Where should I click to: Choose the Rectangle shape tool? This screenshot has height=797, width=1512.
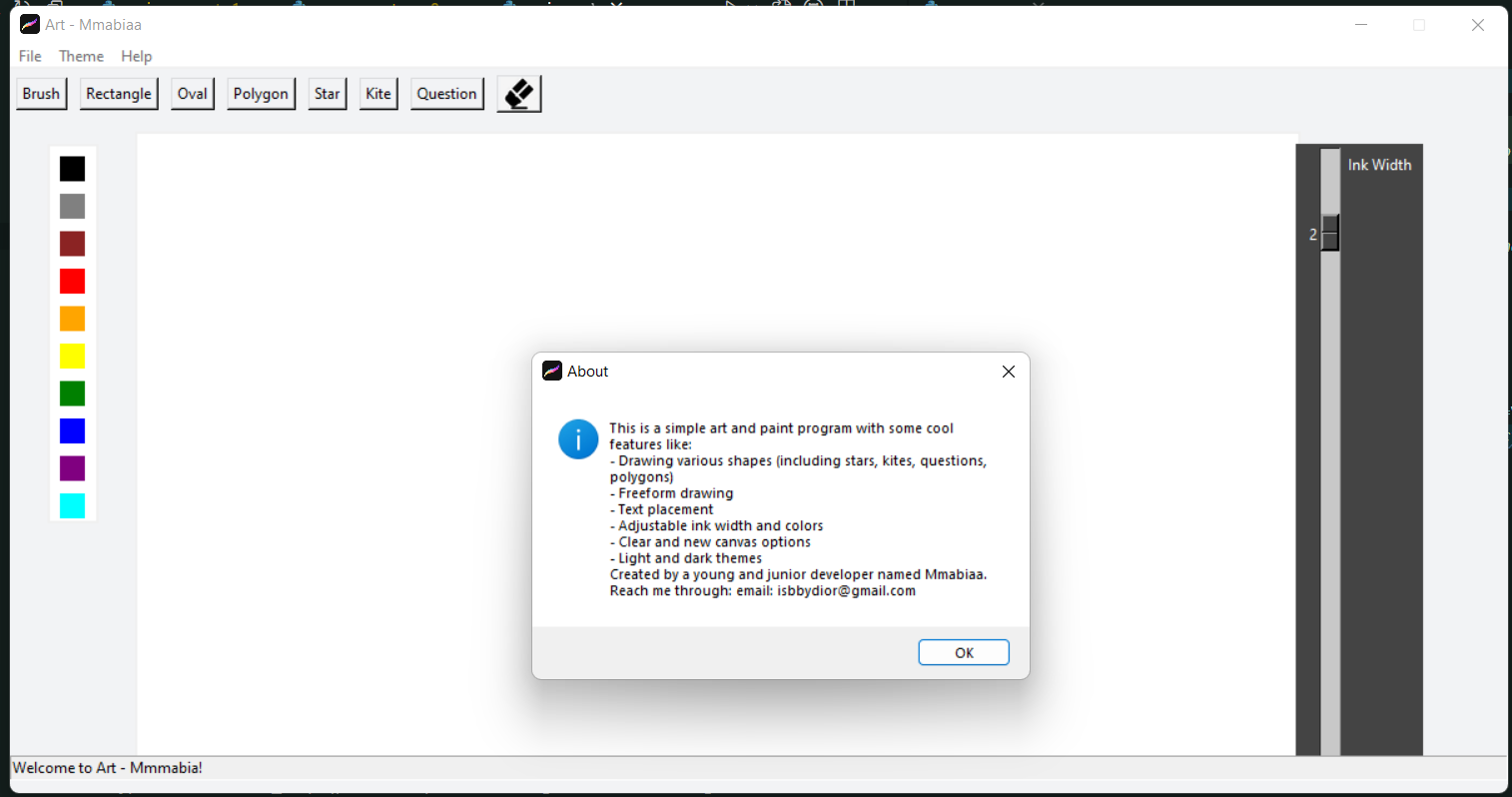point(119,94)
